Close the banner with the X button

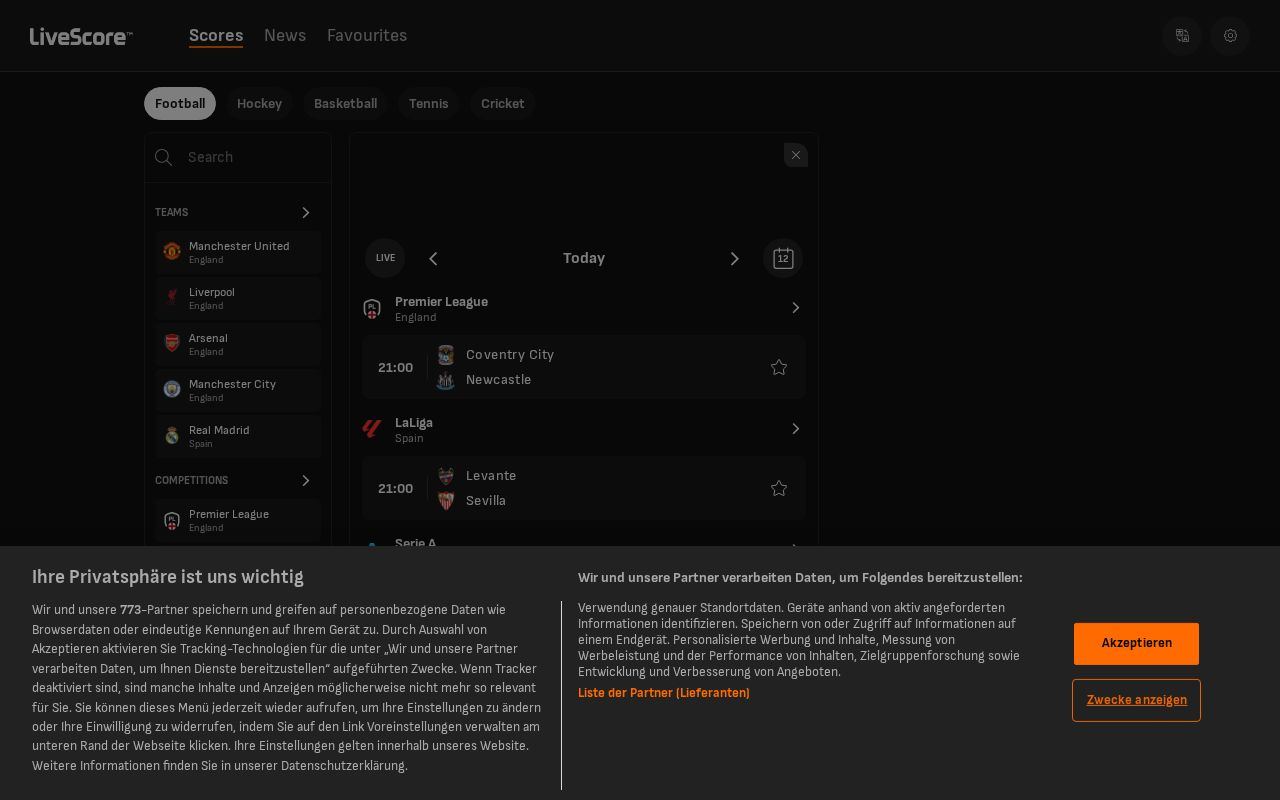796,155
